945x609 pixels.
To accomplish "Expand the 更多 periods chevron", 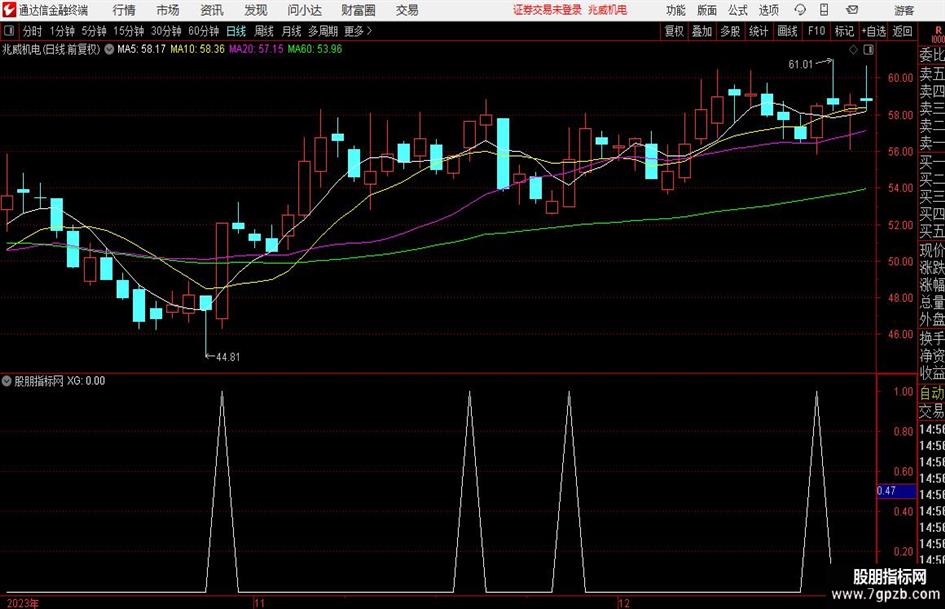I will (x=369, y=31).
